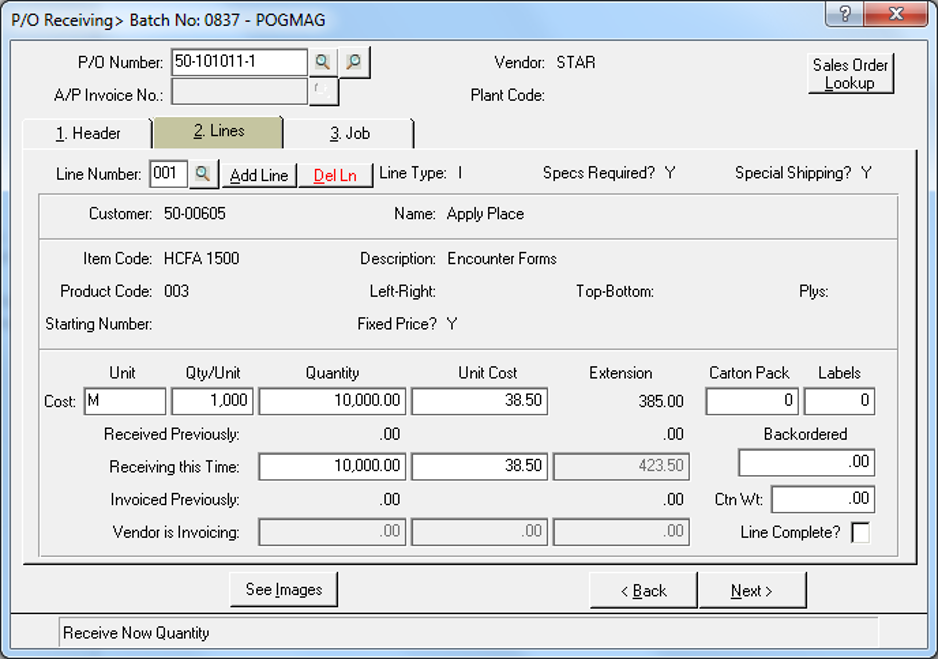Click item code HCFA 1500

click(201, 258)
